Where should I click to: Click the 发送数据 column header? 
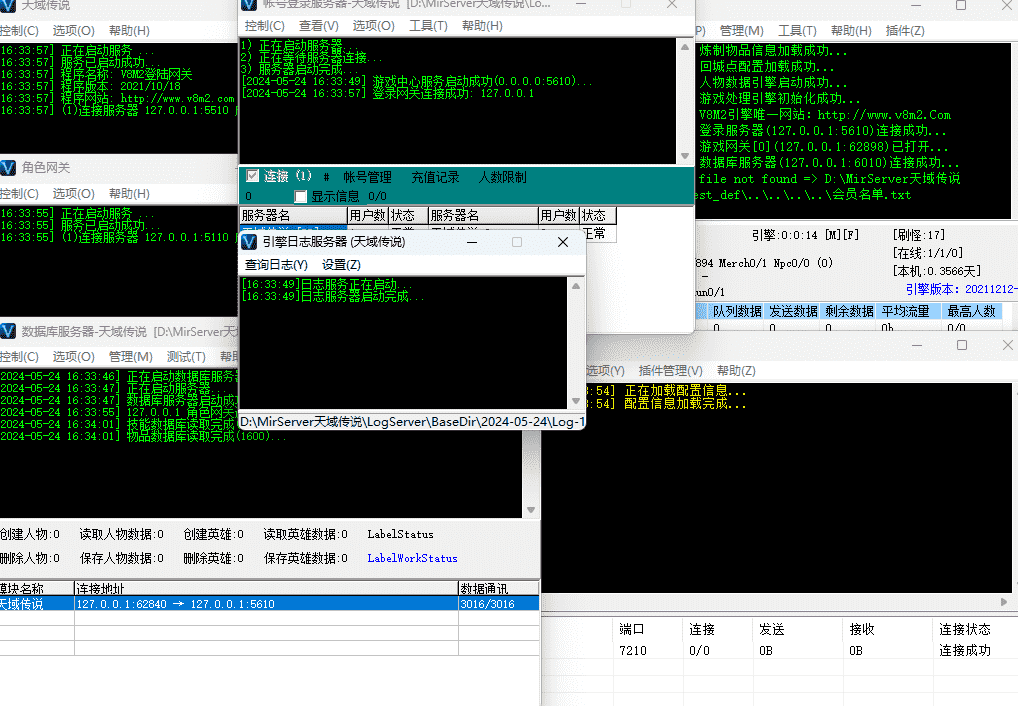[793, 311]
